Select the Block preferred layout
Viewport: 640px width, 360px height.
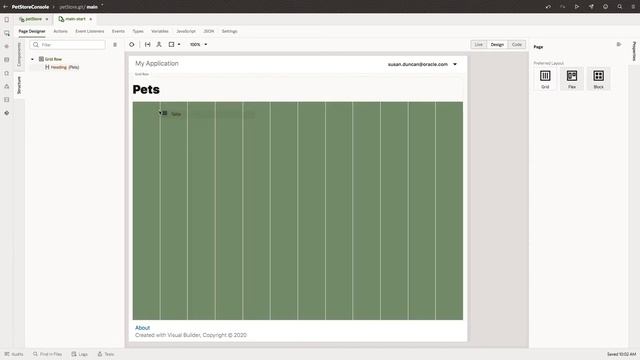598,79
